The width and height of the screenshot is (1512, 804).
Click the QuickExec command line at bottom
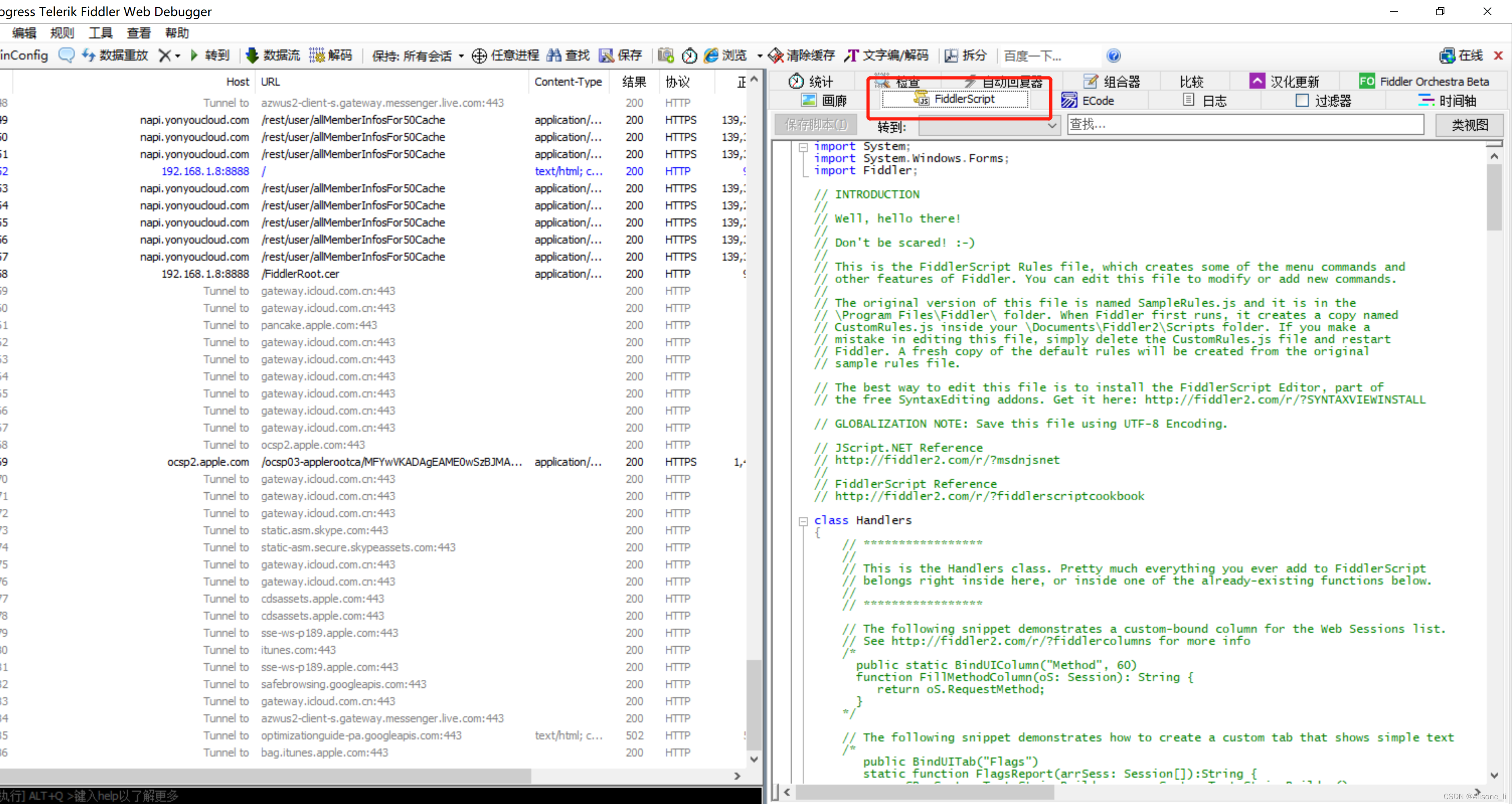[x=380, y=796]
